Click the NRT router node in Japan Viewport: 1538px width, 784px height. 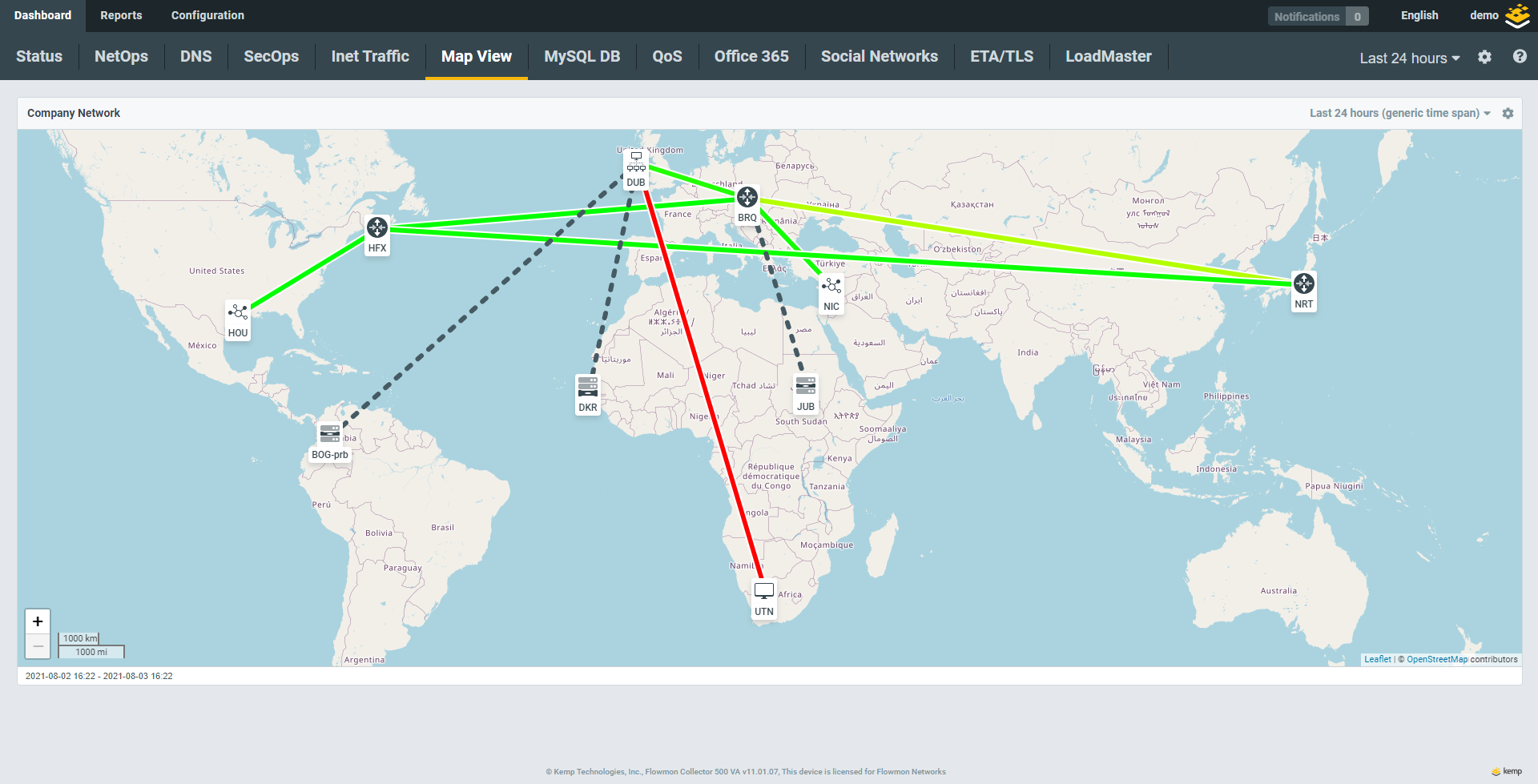[x=1304, y=283]
